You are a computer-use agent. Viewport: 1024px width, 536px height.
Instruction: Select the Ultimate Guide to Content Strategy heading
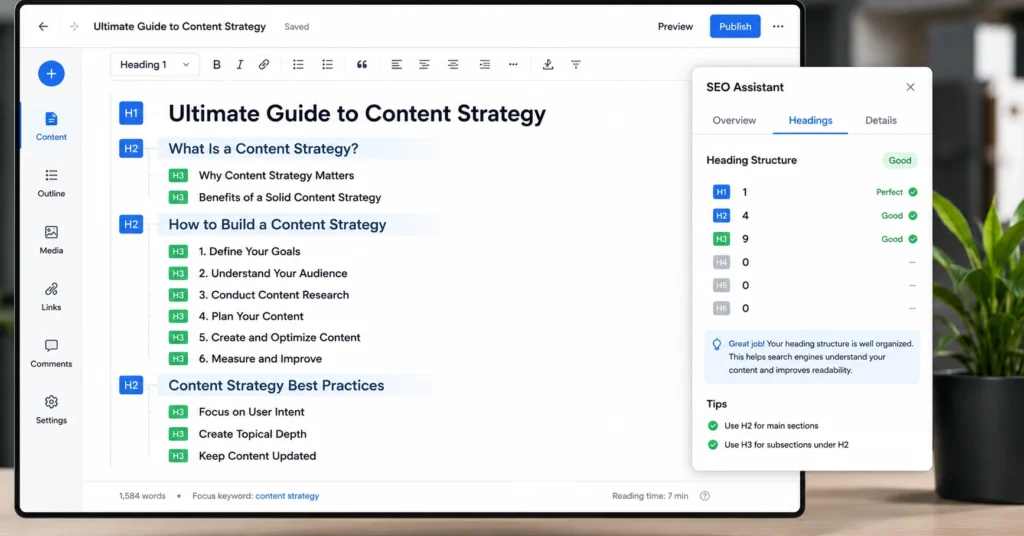(x=357, y=114)
